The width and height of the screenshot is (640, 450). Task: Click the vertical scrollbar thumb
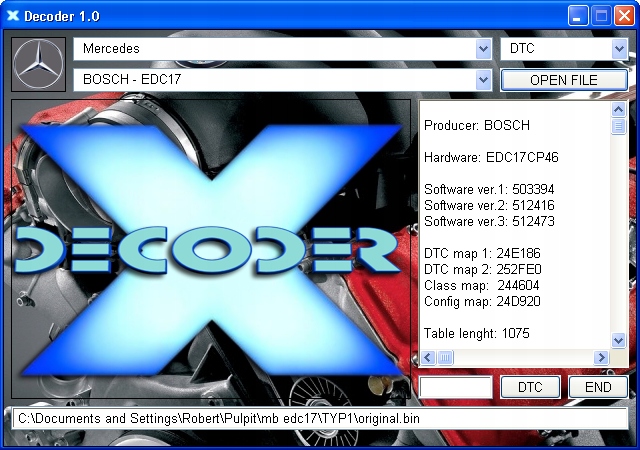[x=618, y=126]
